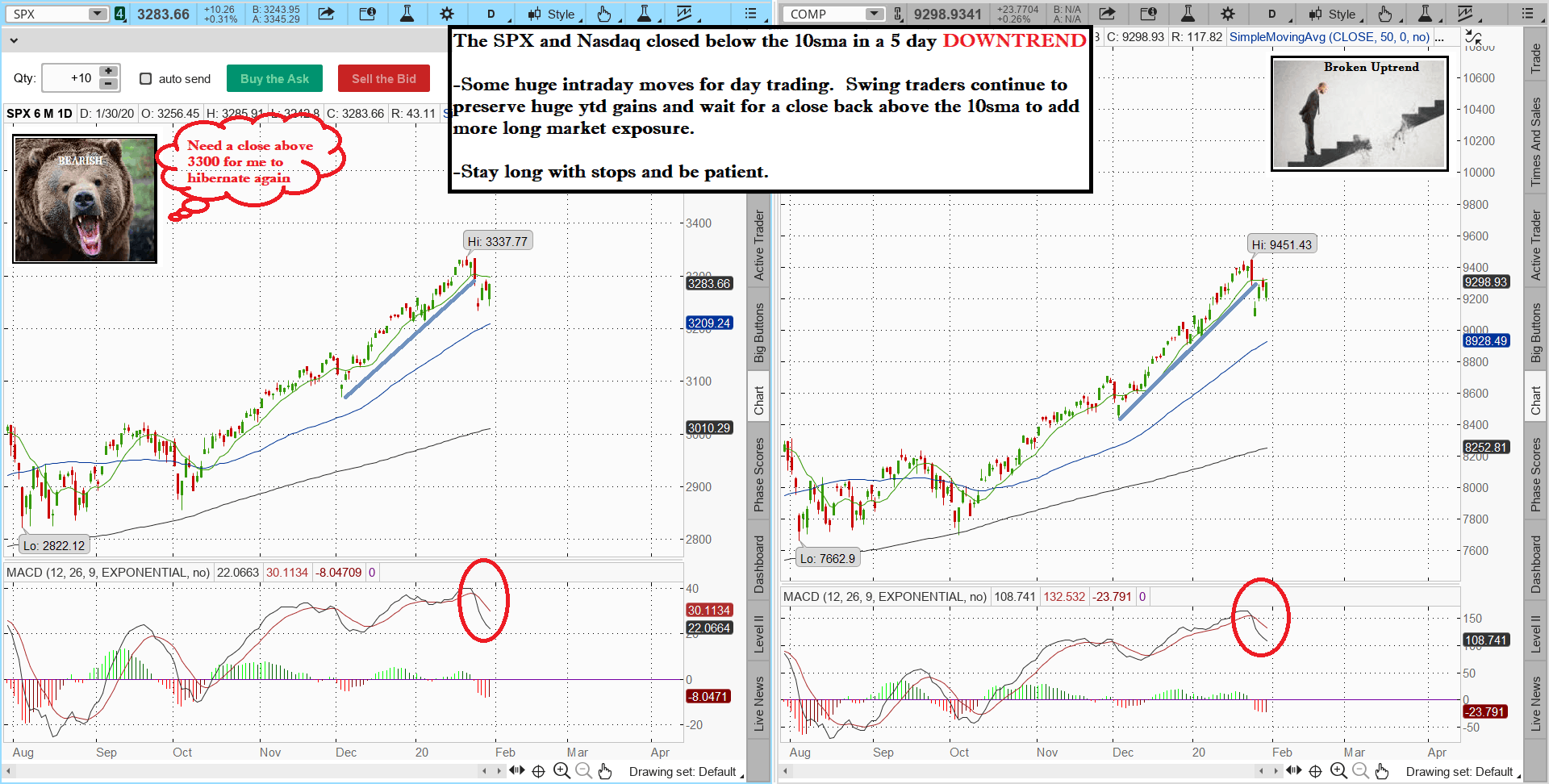Click the Sell the Bid button

[384, 78]
